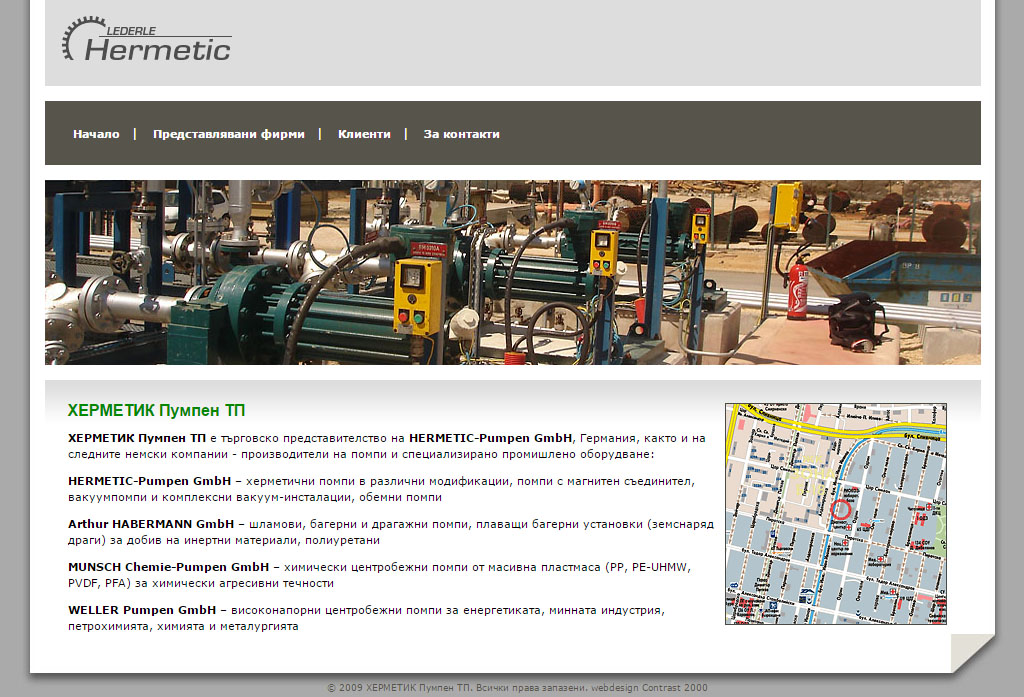
Task: Open the Начало menu item
Action: pos(96,134)
